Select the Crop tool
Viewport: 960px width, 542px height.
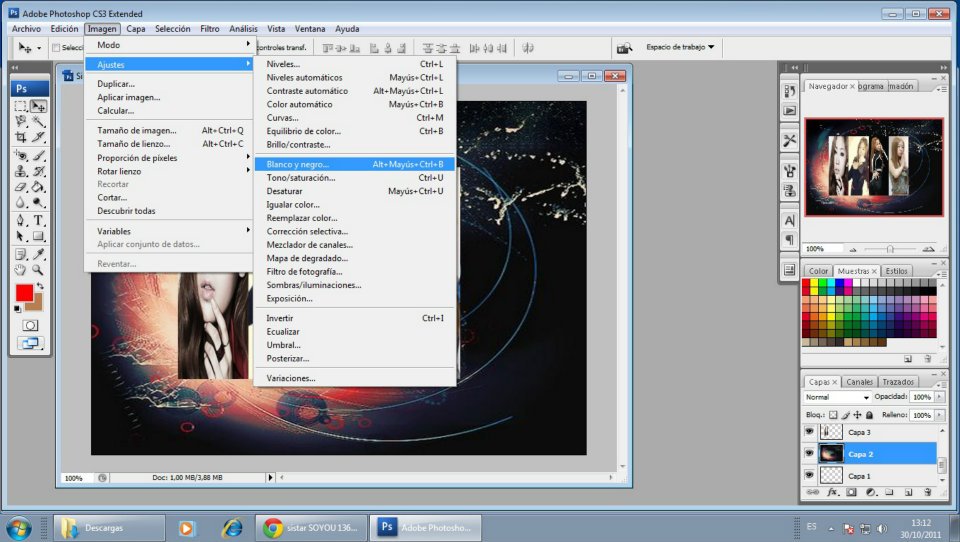pyautogui.click(x=21, y=137)
